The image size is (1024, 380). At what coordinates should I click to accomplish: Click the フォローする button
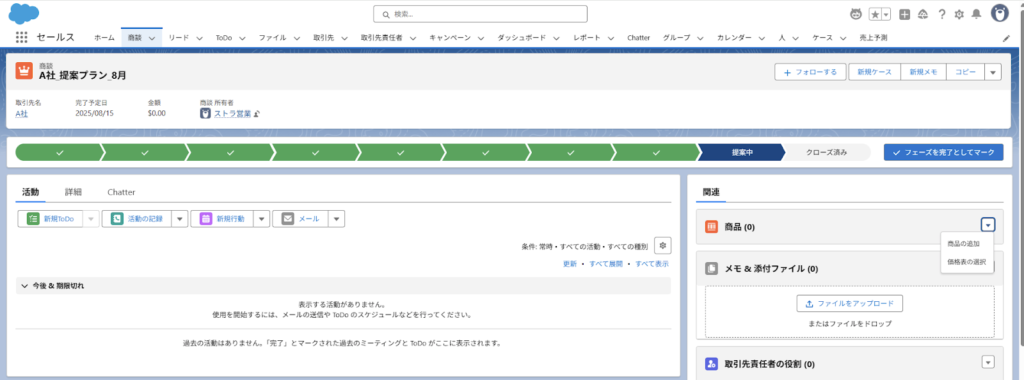[x=810, y=72]
